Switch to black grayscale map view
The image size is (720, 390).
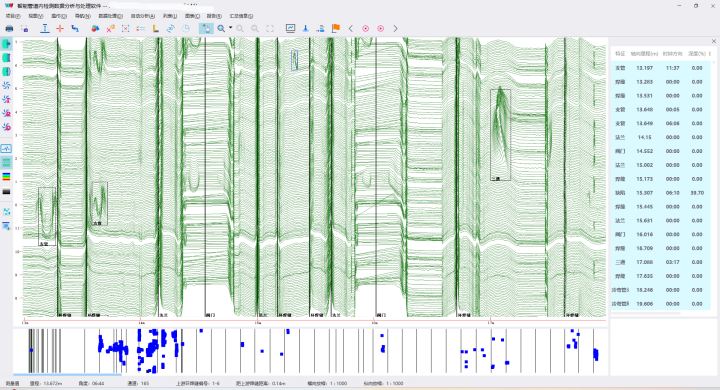(6, 192)
